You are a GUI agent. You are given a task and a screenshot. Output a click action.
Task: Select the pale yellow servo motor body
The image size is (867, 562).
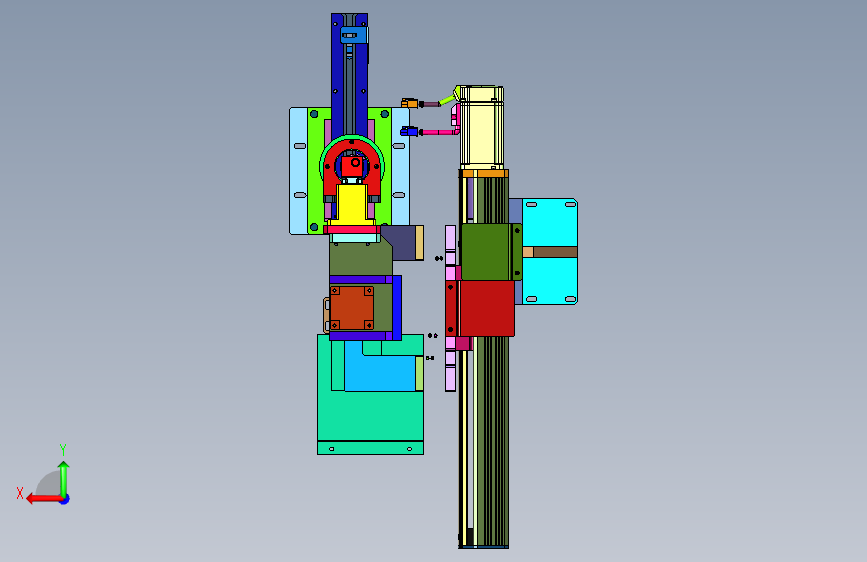(481, 127)
